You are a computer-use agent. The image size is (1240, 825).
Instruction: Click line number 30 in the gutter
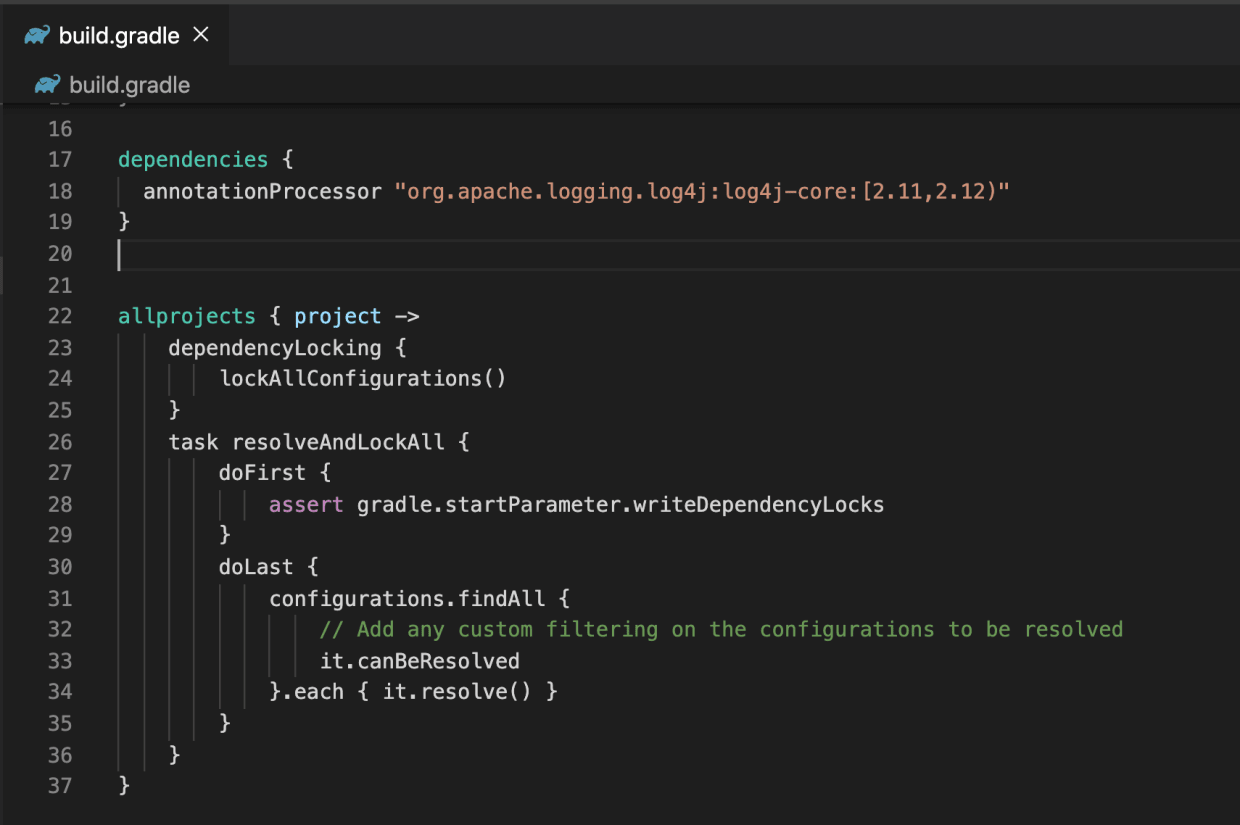tap(60, 567)
